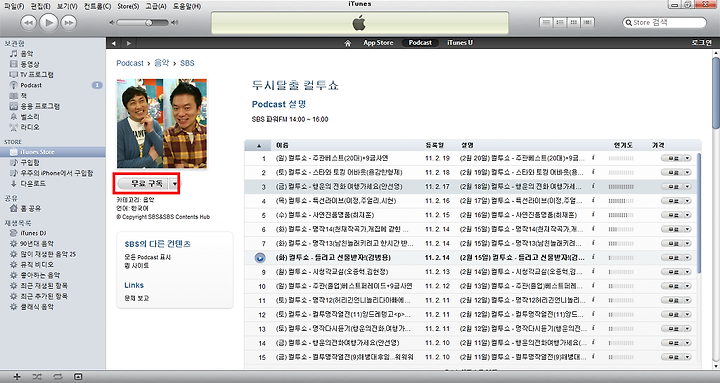Click the SBS breadcrumb link
This screenshot has height=383, width=720.
coord(187,63)
